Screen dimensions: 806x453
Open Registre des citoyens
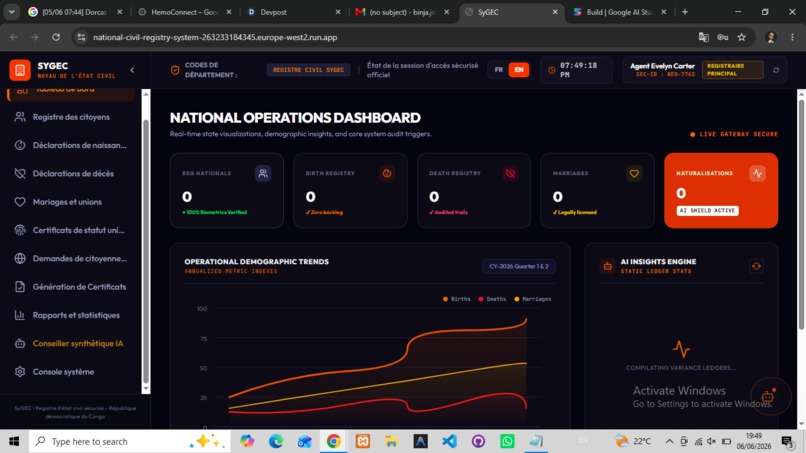[x=71, y=117]
